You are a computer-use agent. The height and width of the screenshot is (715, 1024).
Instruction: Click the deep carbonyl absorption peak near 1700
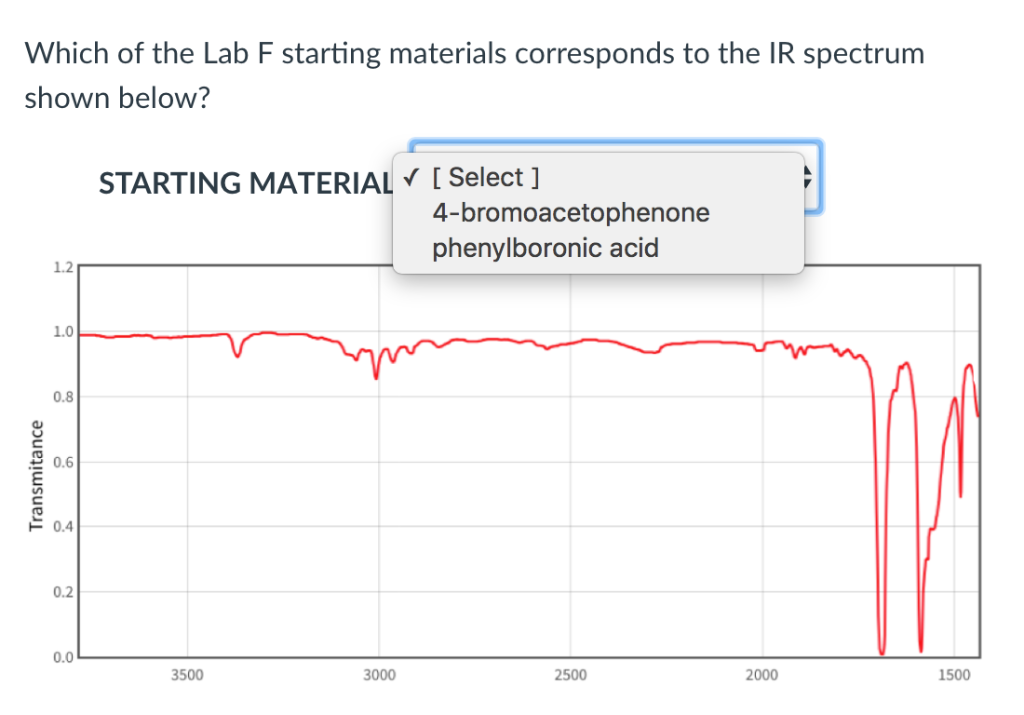click(x=881, y=645)
